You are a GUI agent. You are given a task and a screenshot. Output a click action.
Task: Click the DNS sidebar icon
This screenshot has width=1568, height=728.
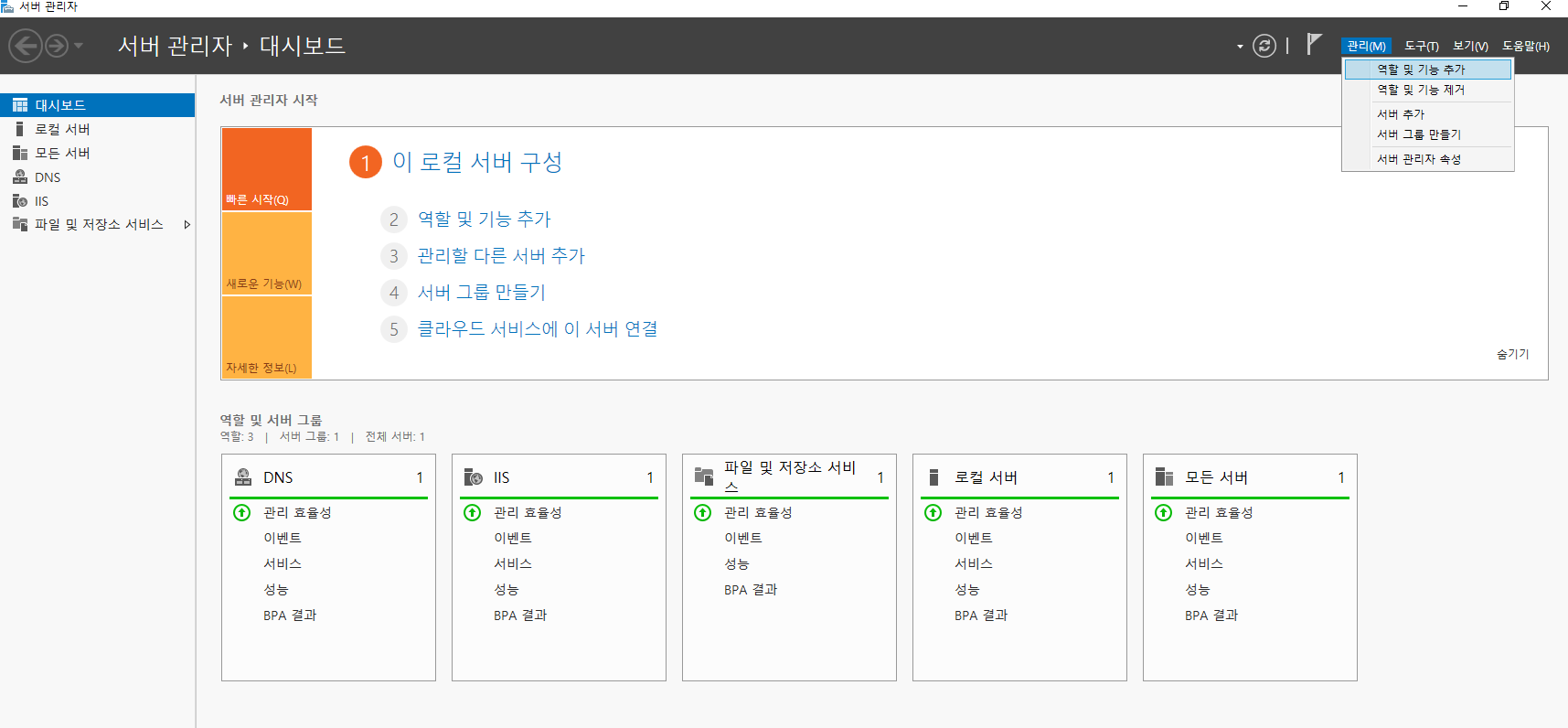20,177
